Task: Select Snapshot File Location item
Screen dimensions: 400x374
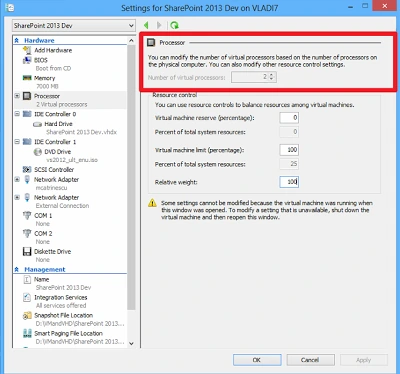Action: click(x=63, y=315)
